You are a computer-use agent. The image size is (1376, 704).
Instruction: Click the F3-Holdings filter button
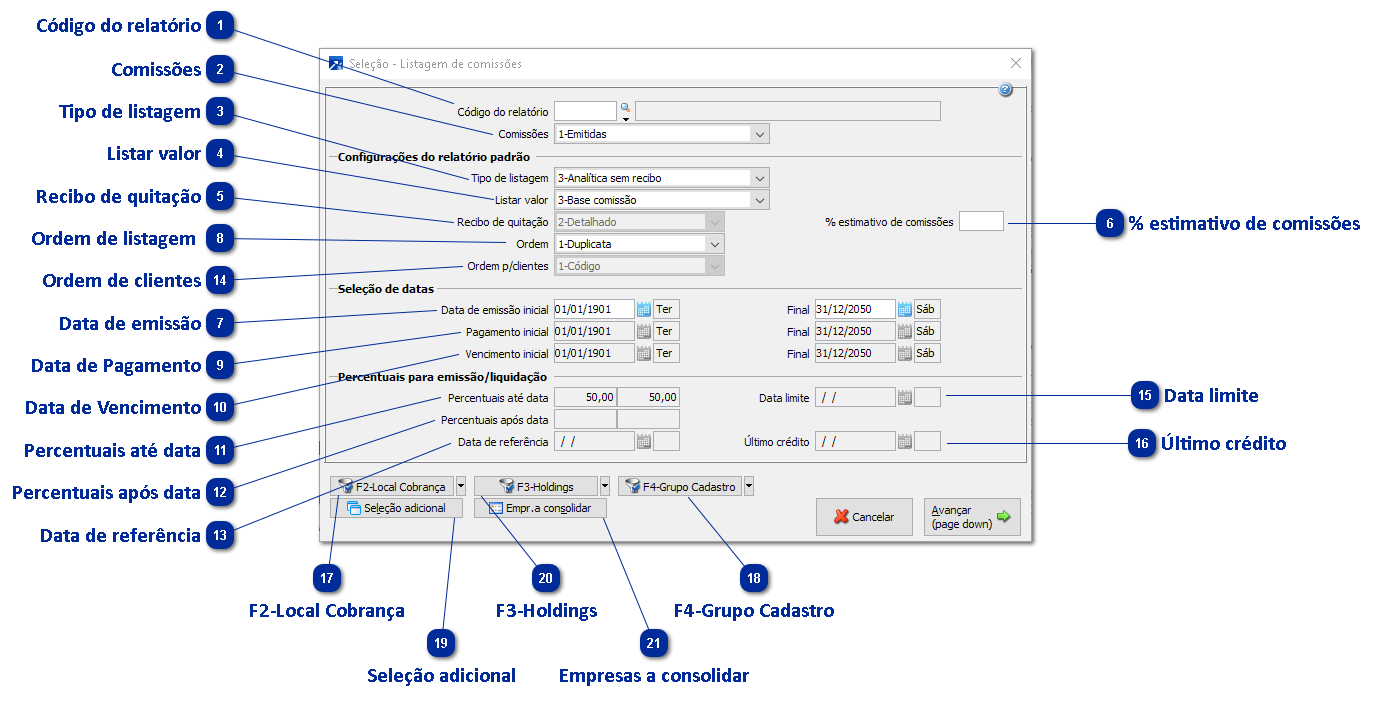click(536, 486)
